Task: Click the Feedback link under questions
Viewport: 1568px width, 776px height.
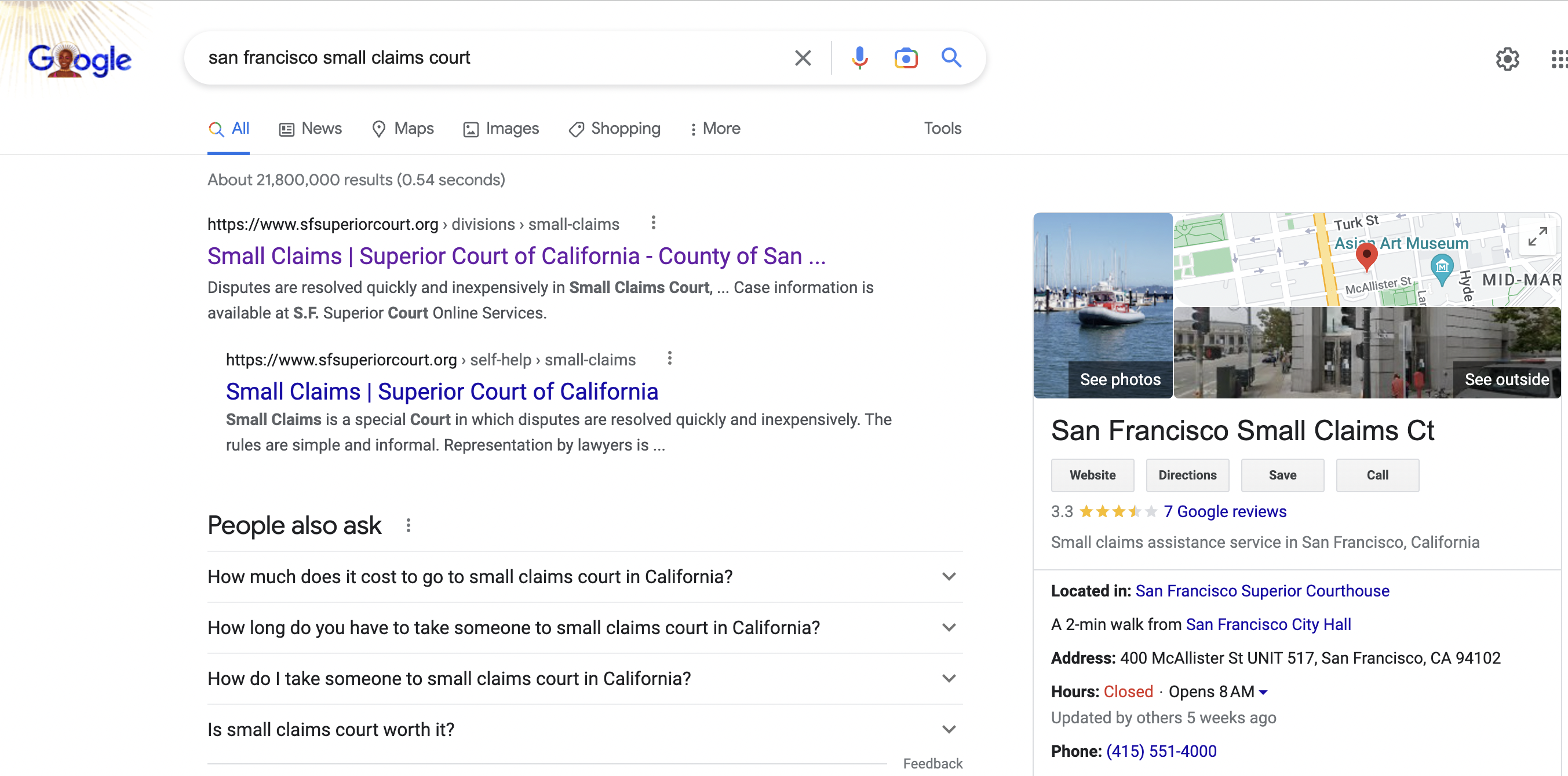Action: pyautogui.click(x=932, y=764)
